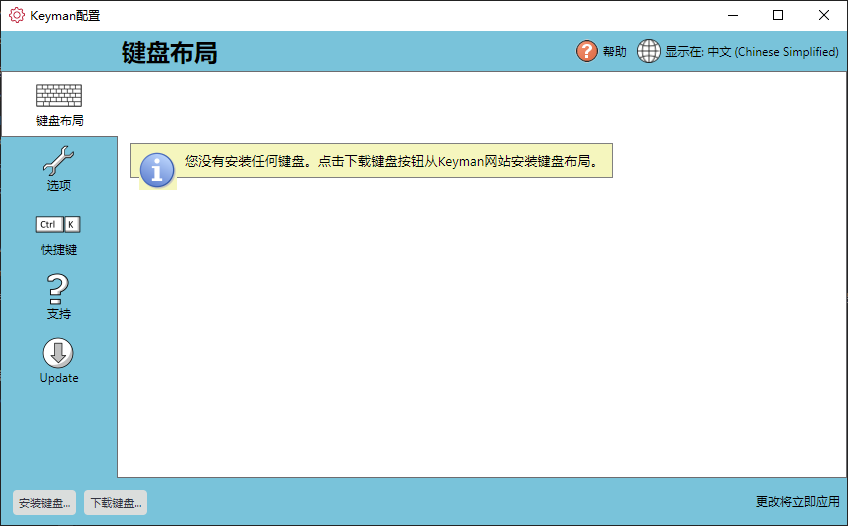Click the 更改将立即应用 status text
Image resolution: width=848 pixels, height=526 pixels.
798,502
